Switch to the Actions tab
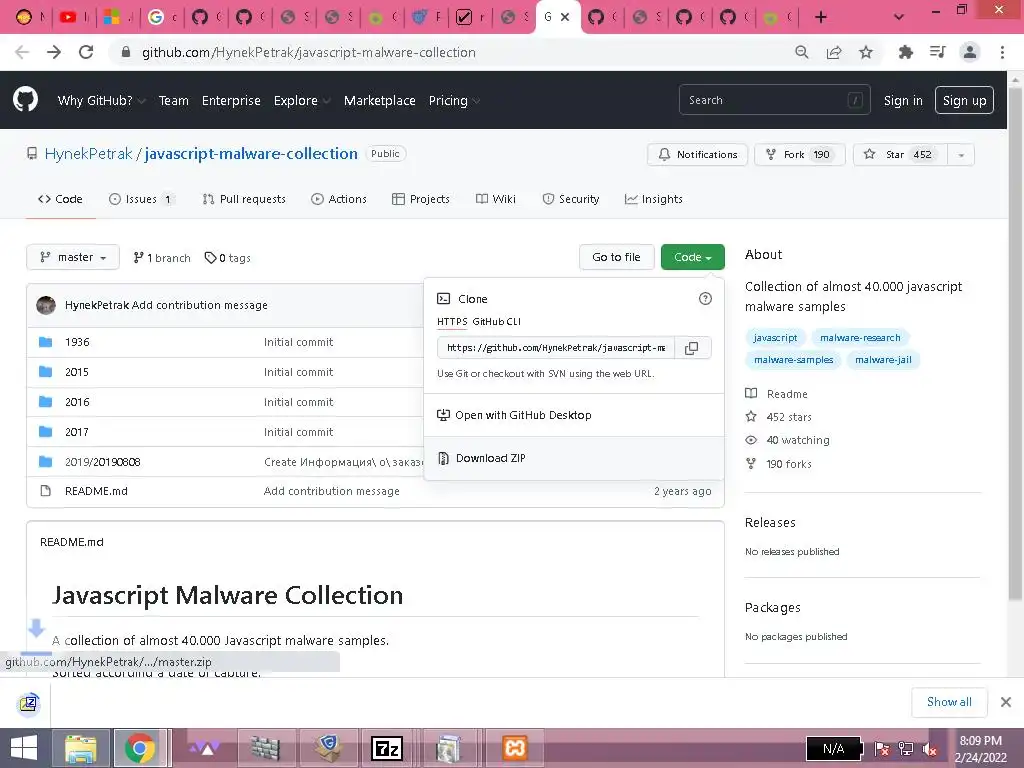1024x768 pixels. point(339,199)
